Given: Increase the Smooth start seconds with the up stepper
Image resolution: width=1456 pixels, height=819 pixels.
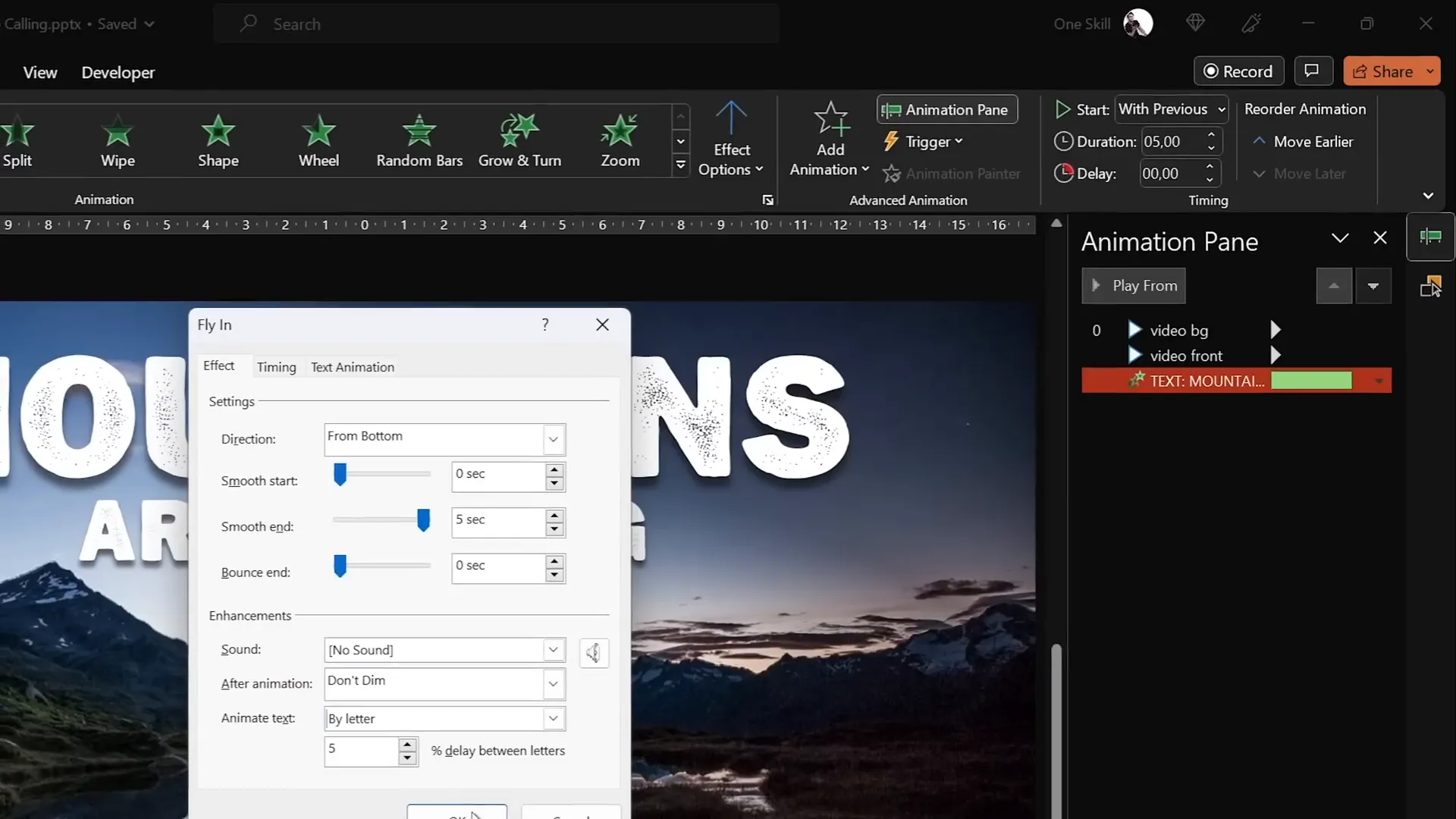Looking at the screenshot, I should pyautogui.click(x=555, y=469).
